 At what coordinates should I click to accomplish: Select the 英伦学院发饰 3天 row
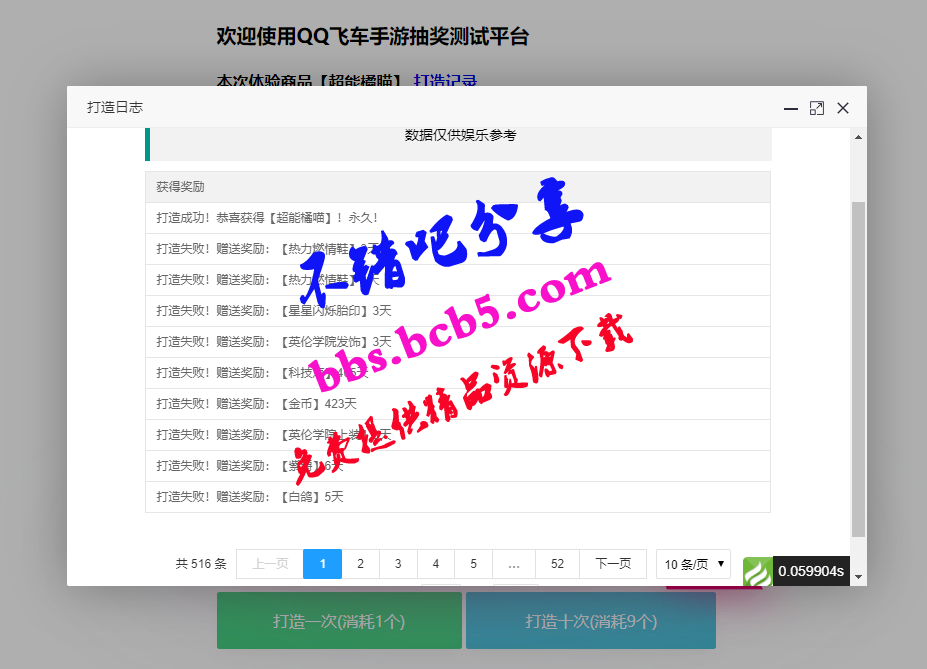click(458, 342)
